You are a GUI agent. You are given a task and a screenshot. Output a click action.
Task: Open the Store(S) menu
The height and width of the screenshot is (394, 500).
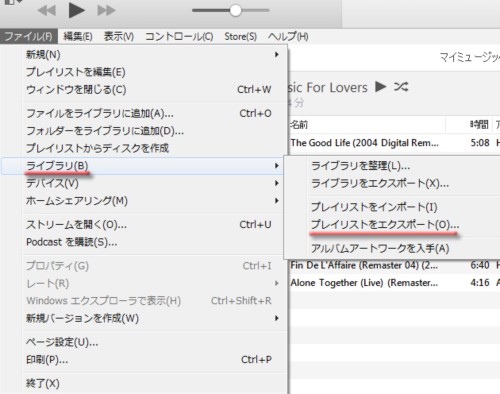[x=240, y=36]
